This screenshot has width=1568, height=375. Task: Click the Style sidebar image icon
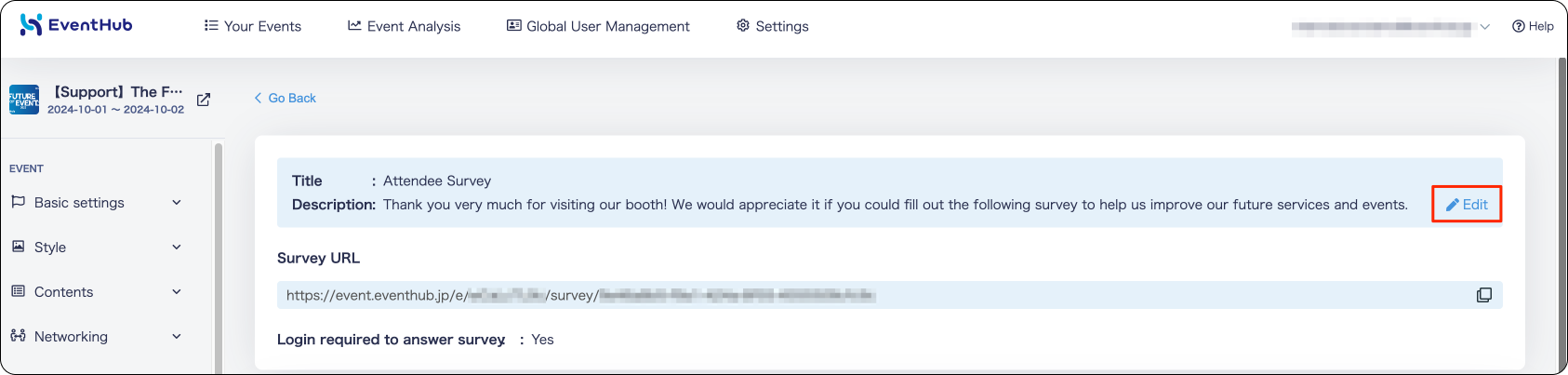[x=18, y=247]
